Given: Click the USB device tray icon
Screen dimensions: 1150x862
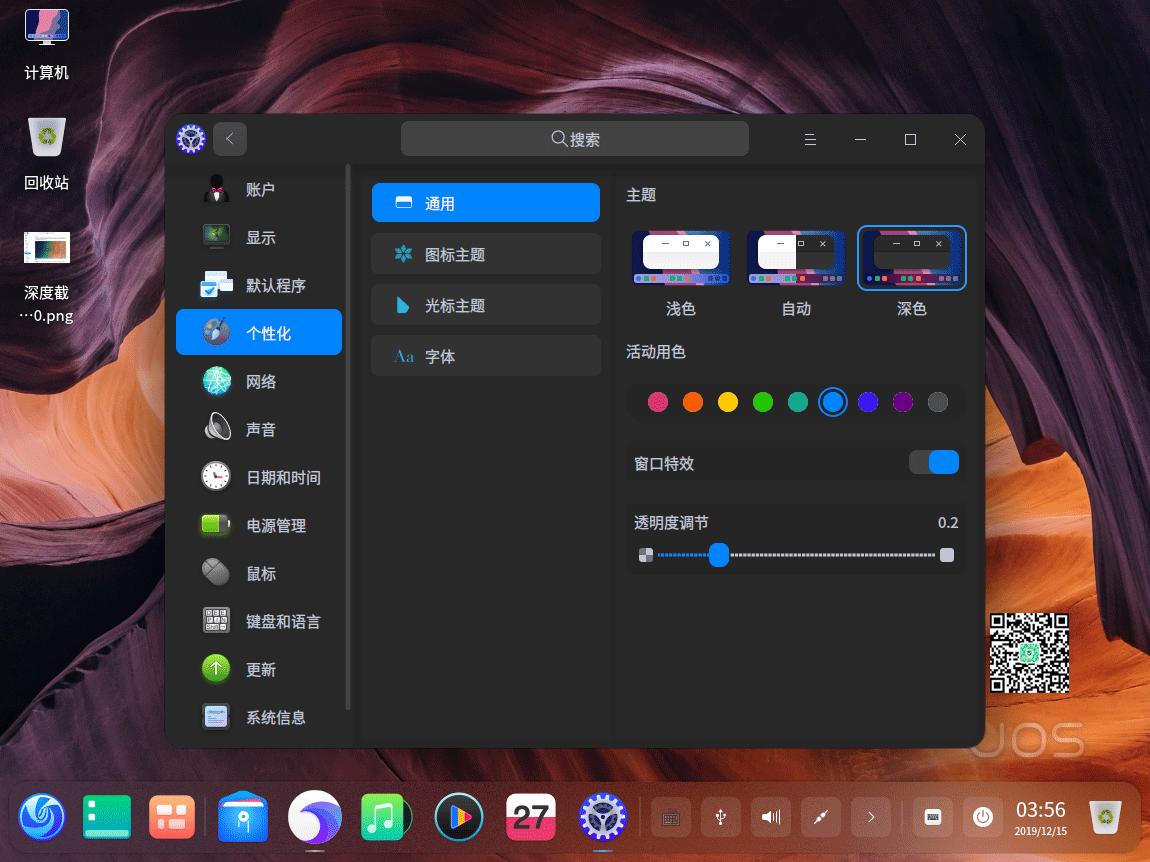Looking at the screenshot, I should [720, 817].
